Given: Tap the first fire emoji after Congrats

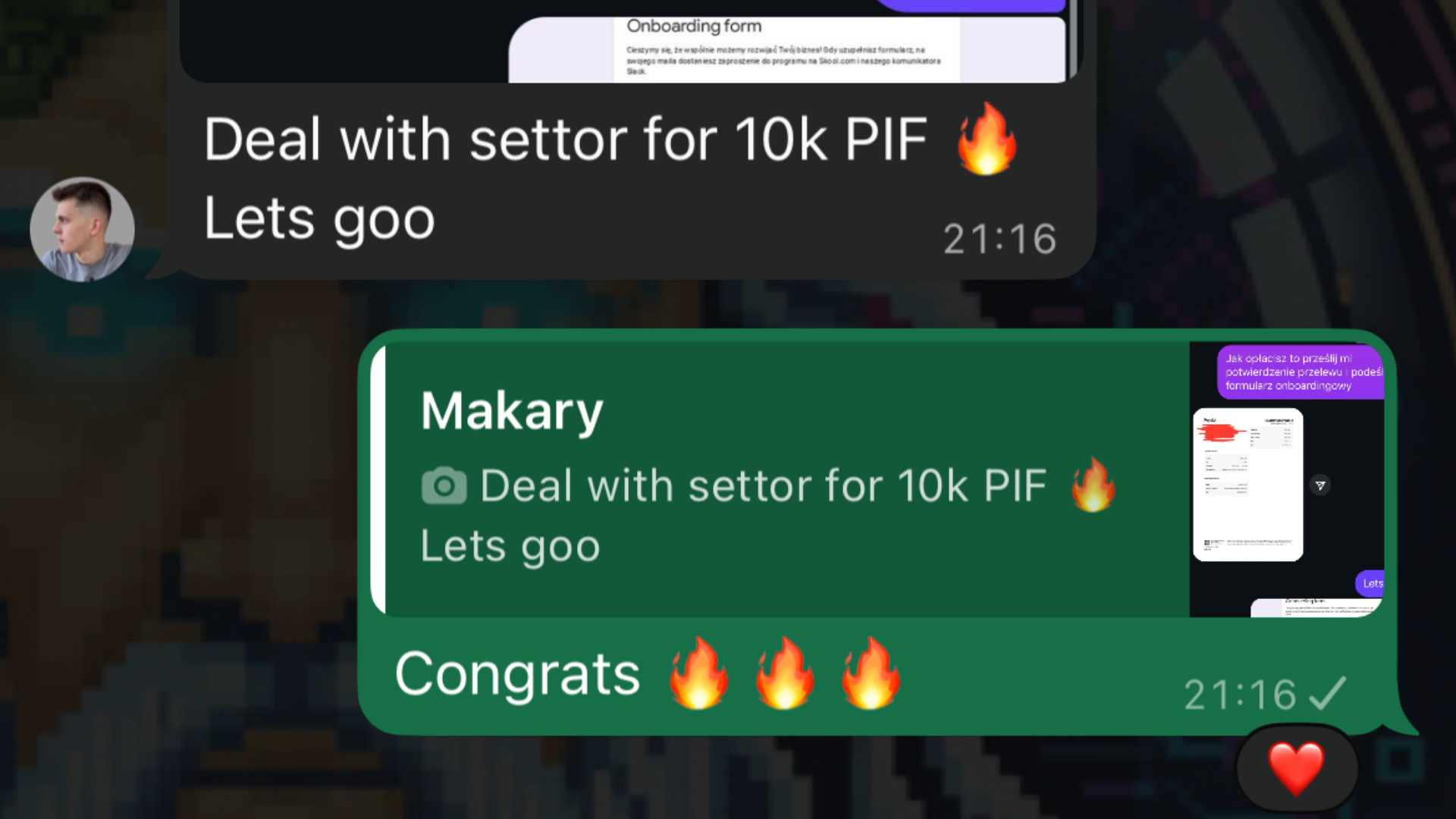Looking at the screenshot, I should coord(698,673).
